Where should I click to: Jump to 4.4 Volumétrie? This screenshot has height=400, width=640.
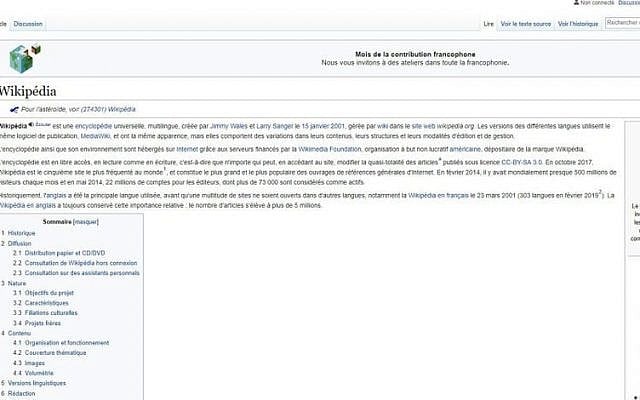[33, 373]
